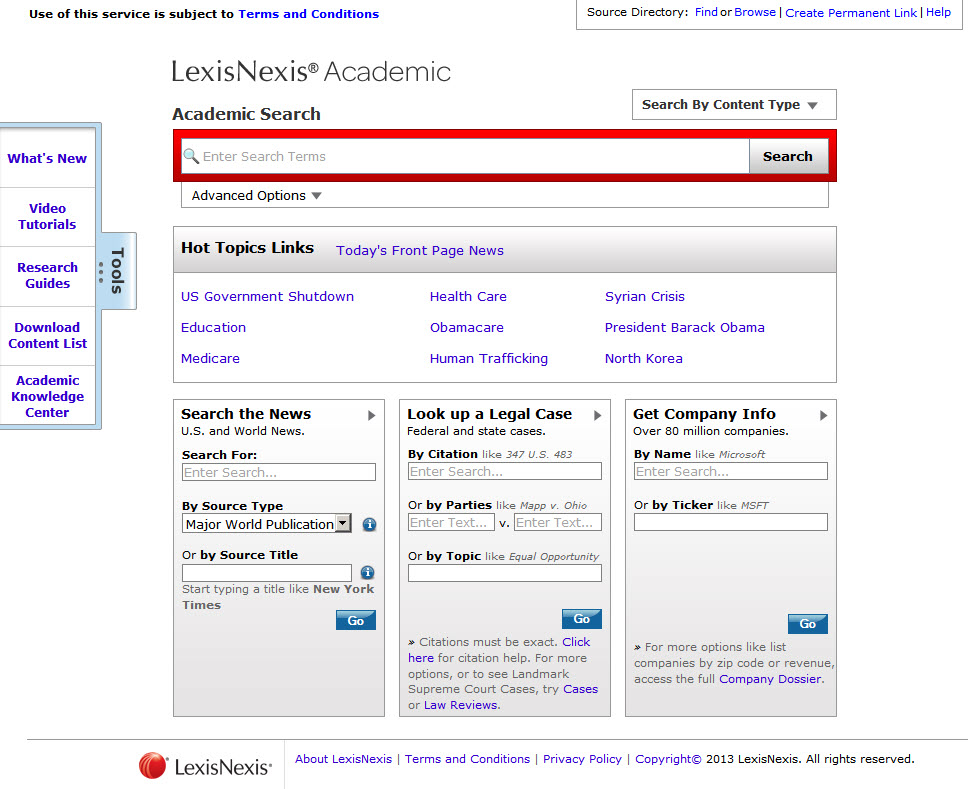The image size is (968, 789).
Task: Open Today's Front Page News link
Action: pyautogui.click(x=420, y=251)
